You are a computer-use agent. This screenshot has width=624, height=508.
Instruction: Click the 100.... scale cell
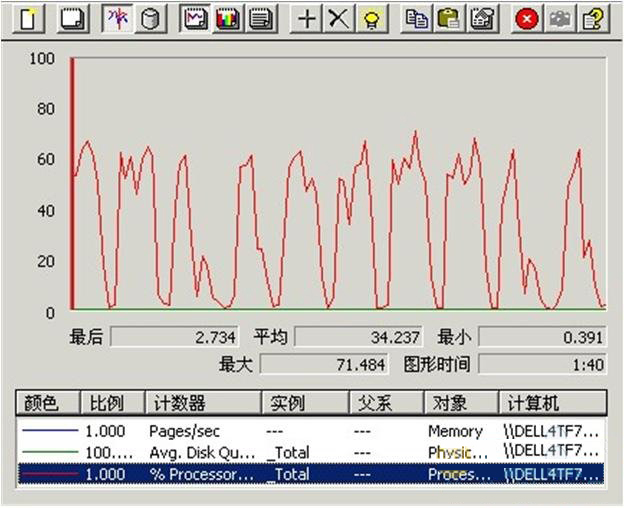(109, 453)
